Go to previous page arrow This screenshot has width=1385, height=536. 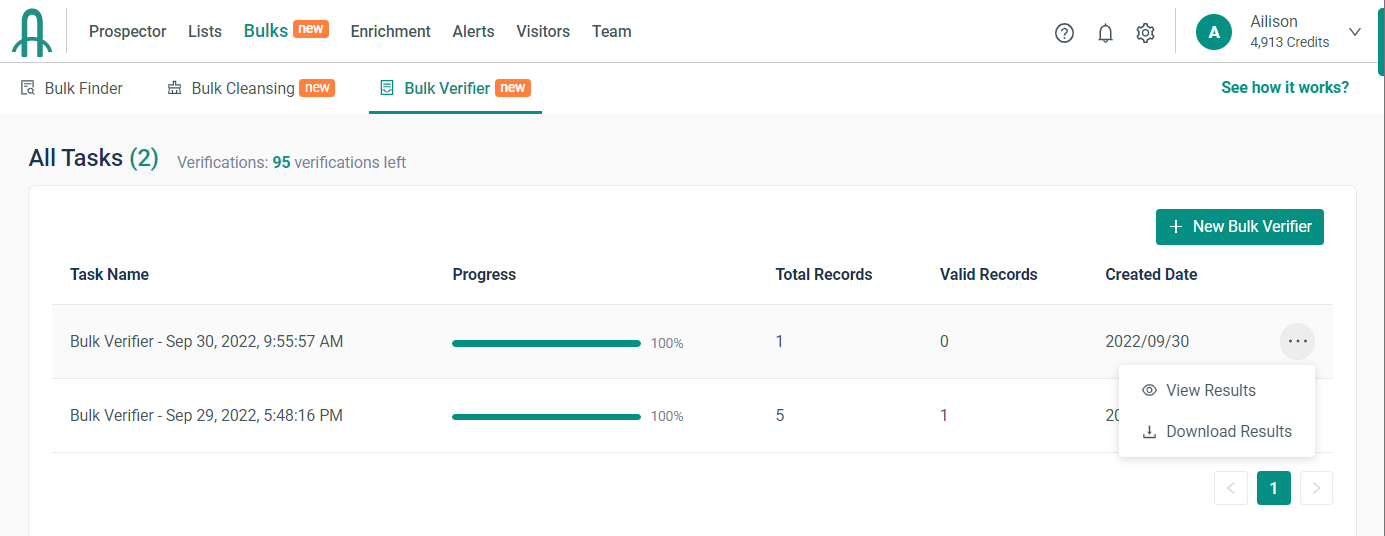(x=1230, y=488)
